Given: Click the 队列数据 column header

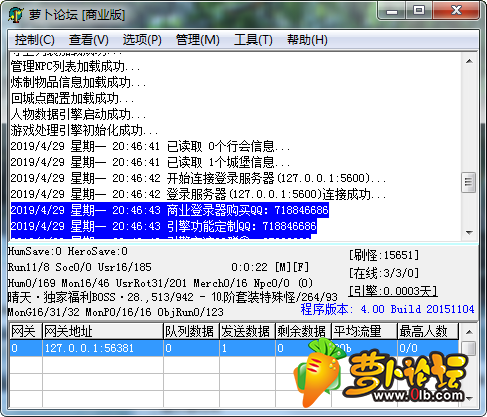Looking at the screenshot, I should (x=191, y=331).
